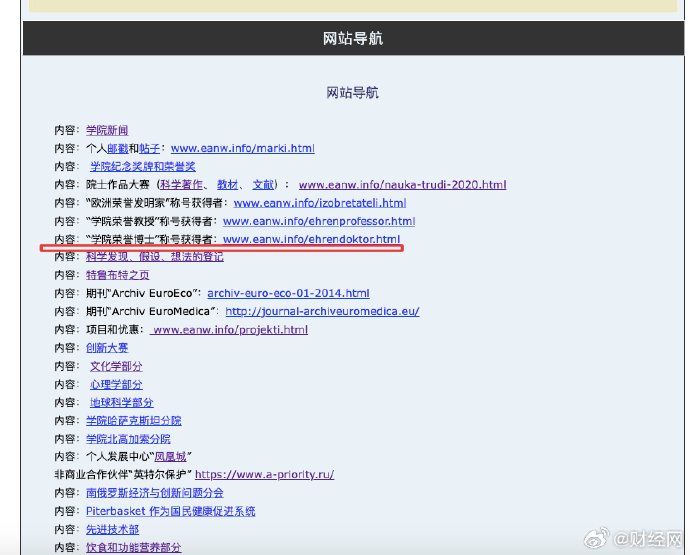Open Piterbasket 作为国民健康促进系统 link

[x=170, y=511]
